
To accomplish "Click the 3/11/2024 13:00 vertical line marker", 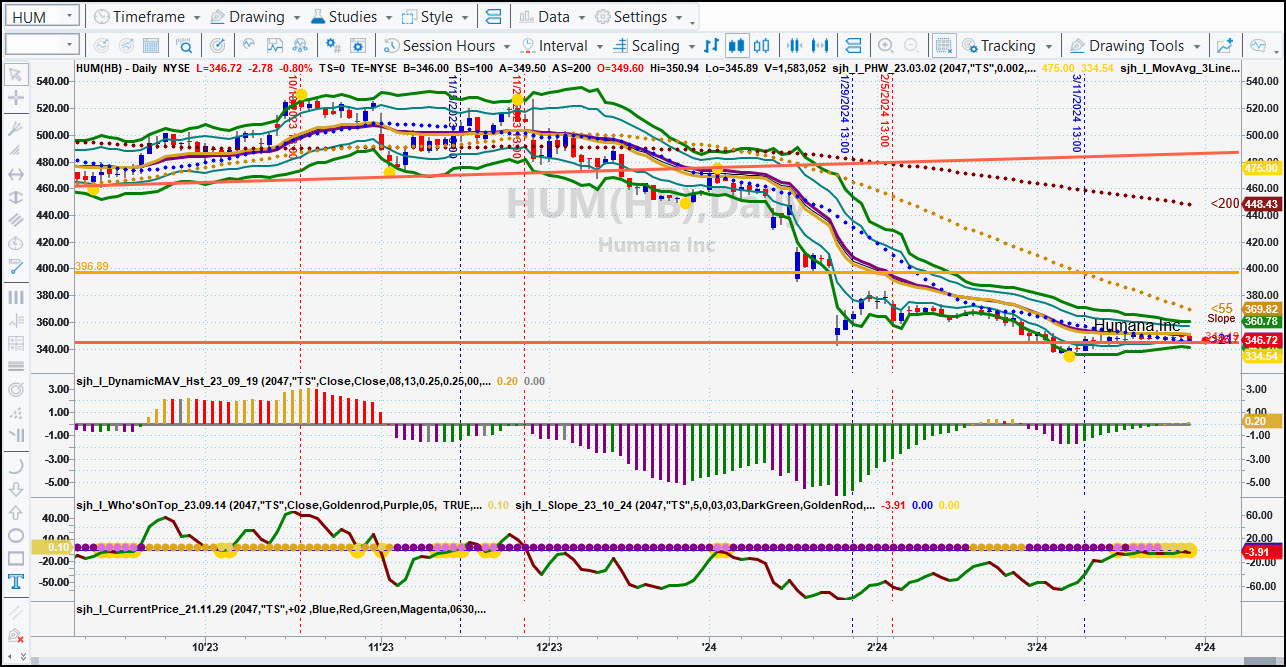I will tap(1077, 113).
